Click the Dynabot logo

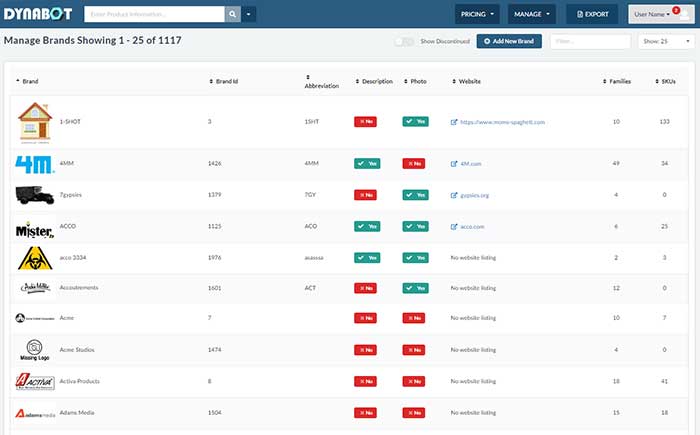[x=38, y=14]
